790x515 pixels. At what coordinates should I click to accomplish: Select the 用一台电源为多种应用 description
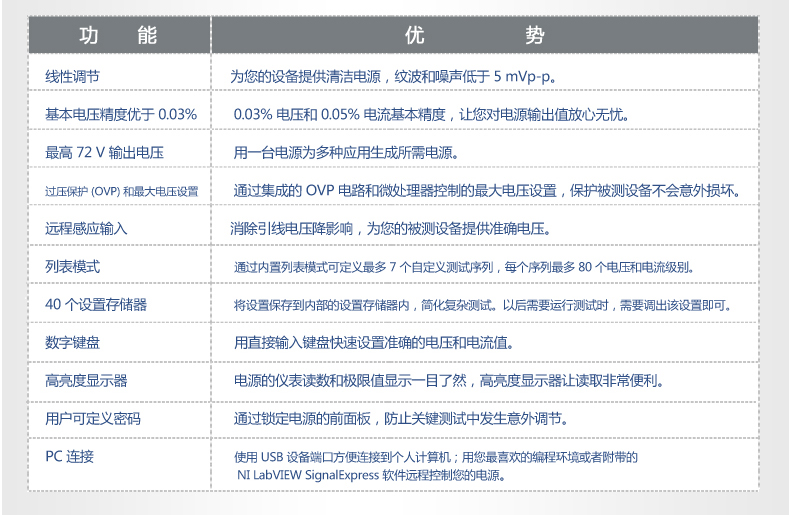[x=346, y=153]
